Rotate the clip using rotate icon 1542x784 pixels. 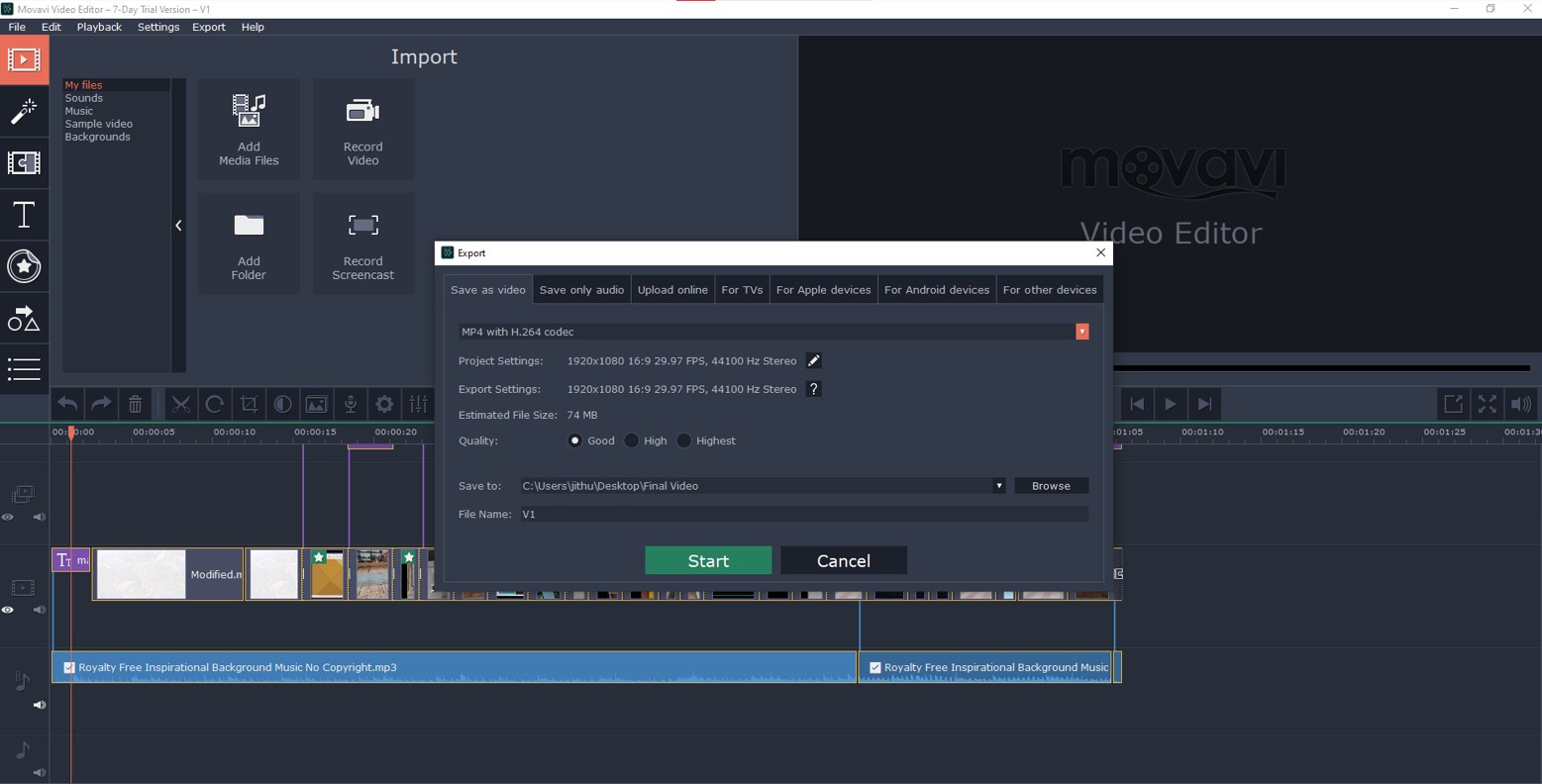click(x=214, y=404)
